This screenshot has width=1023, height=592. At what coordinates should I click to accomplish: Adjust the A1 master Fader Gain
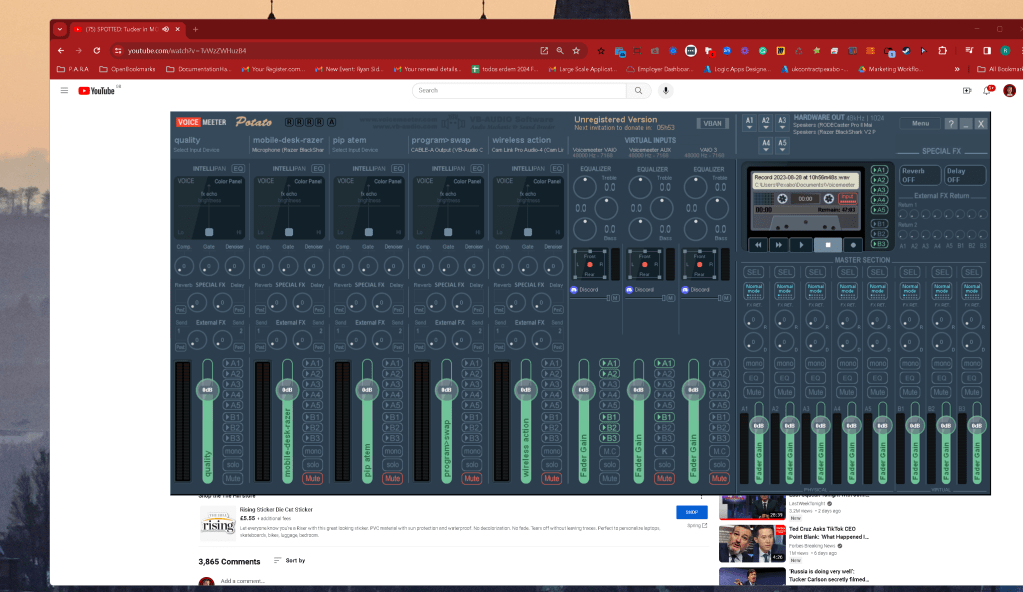(759, 426)
